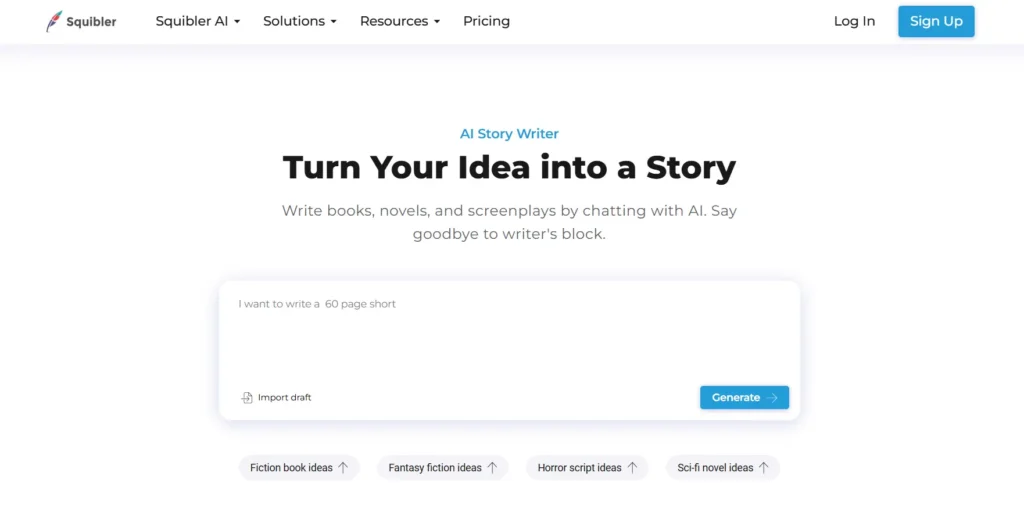Click the Generate button
Screen dimensions: 1024x512
click(736, 398)
